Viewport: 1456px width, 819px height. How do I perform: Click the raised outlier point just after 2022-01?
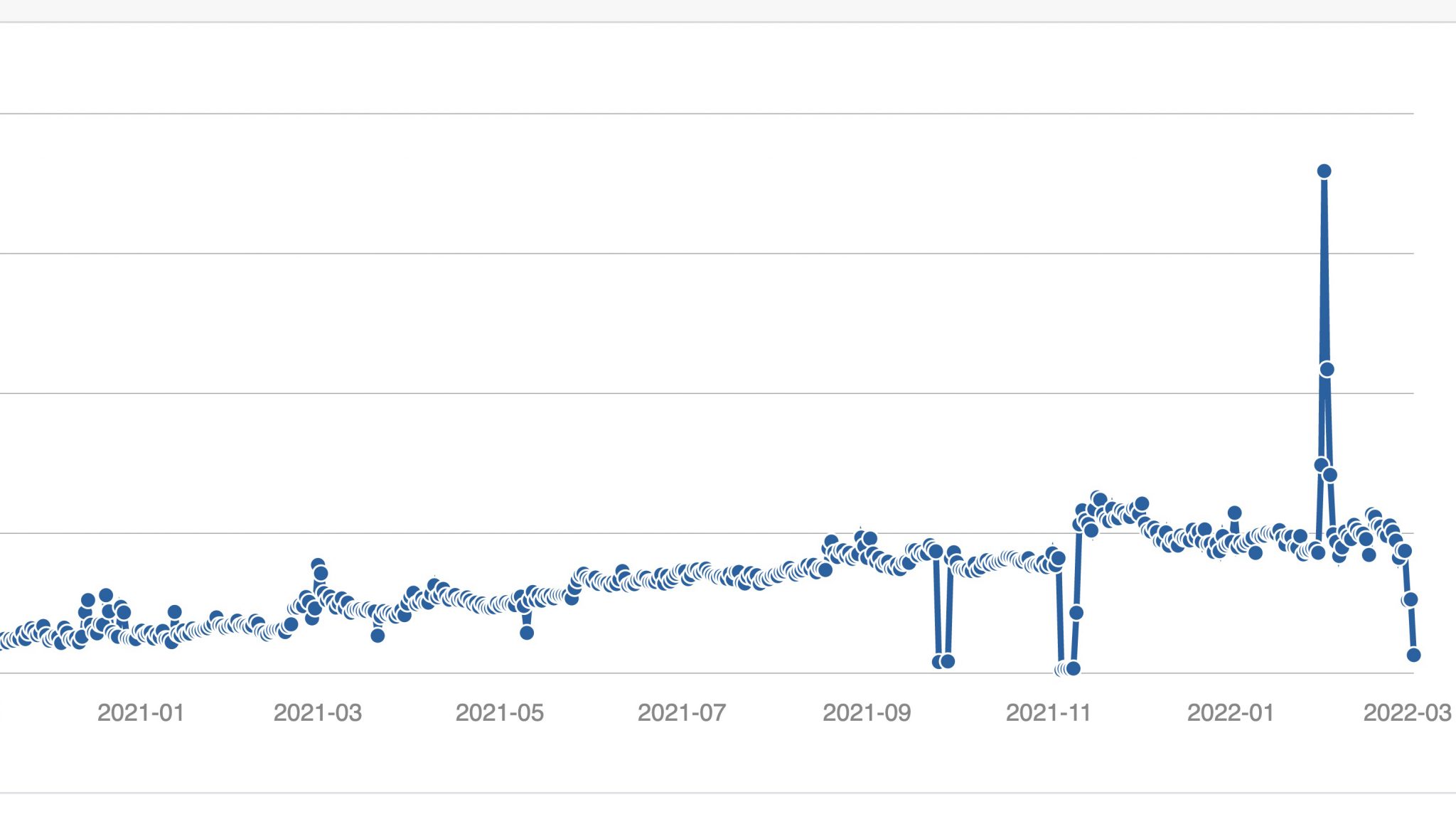click(x=1235, y=513)
